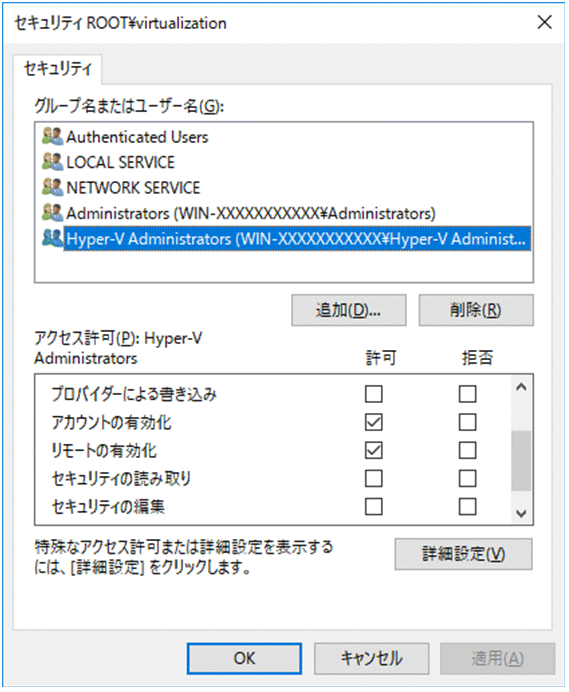
Task: Deny アカウントの有効化 permission
Action: (x=467, y=422)
